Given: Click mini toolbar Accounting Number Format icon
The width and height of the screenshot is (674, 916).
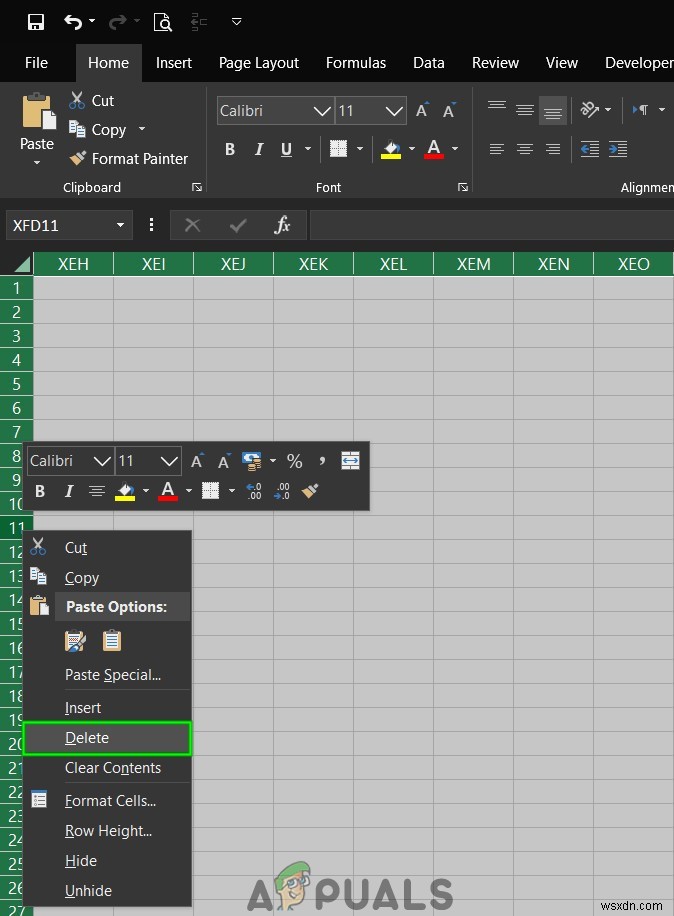Looking at the screenshot, I should (x=252, y=461).
